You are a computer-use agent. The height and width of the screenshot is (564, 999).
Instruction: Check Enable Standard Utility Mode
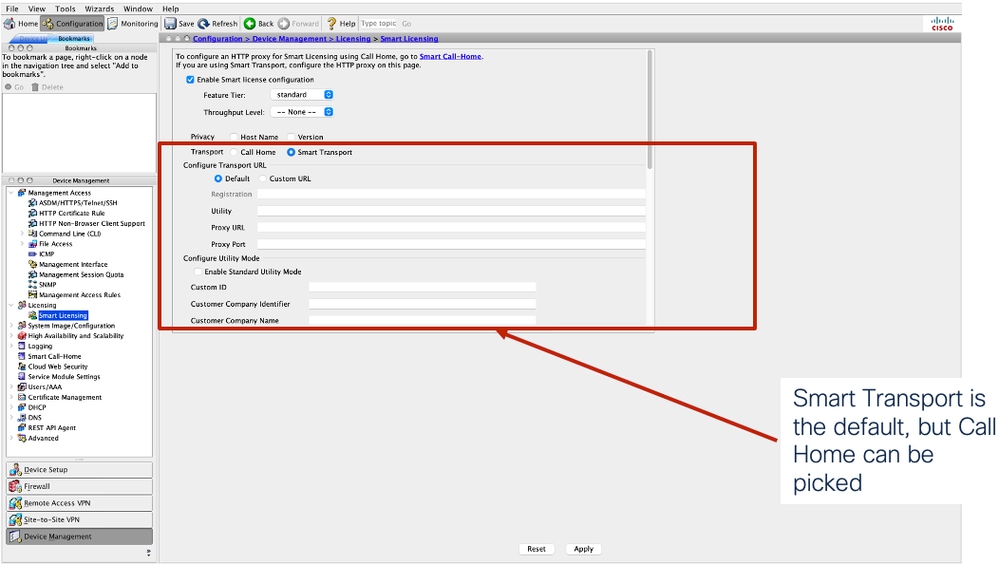point(198,271)
